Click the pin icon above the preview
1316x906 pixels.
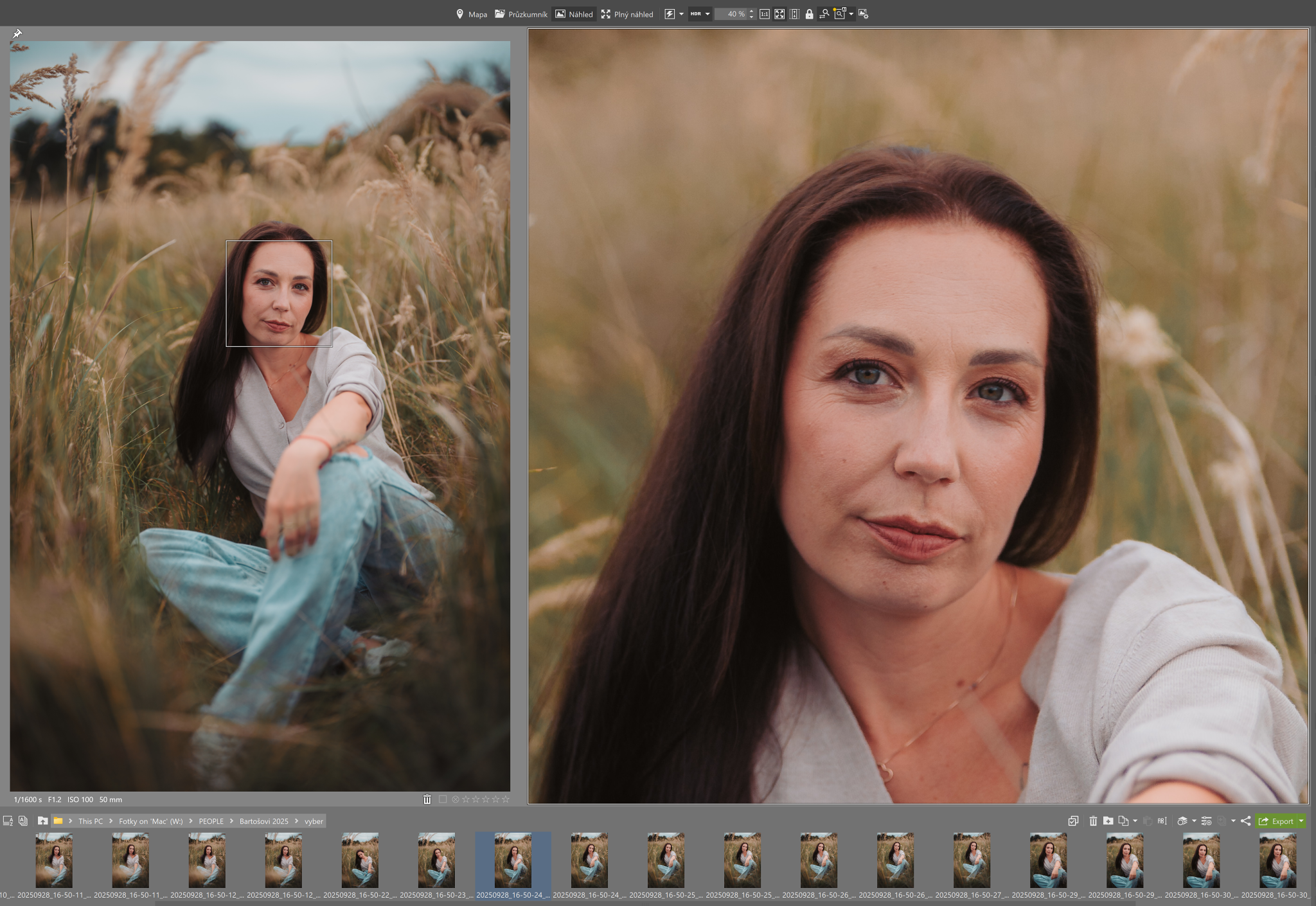click(17, 33)
